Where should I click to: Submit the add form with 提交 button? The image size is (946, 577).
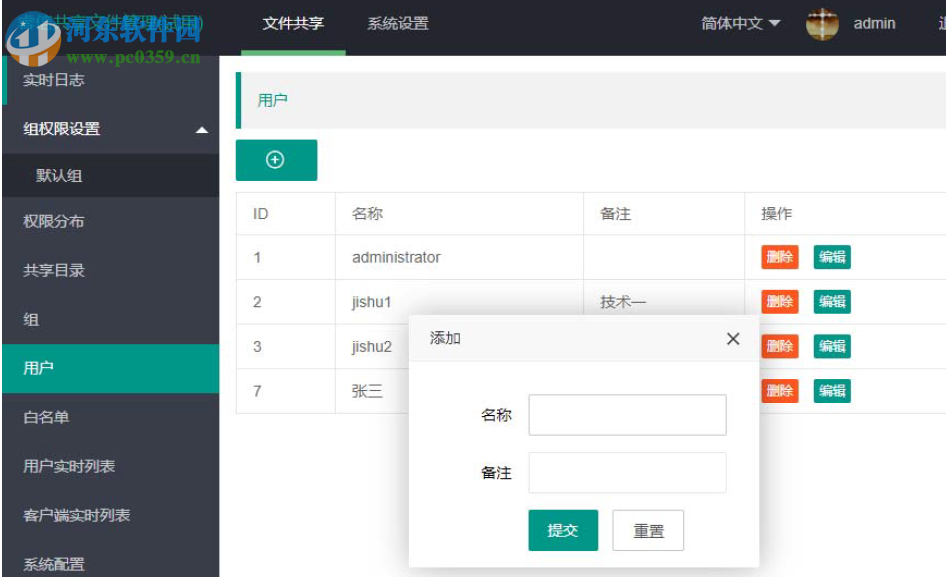[x=562, y=530]
